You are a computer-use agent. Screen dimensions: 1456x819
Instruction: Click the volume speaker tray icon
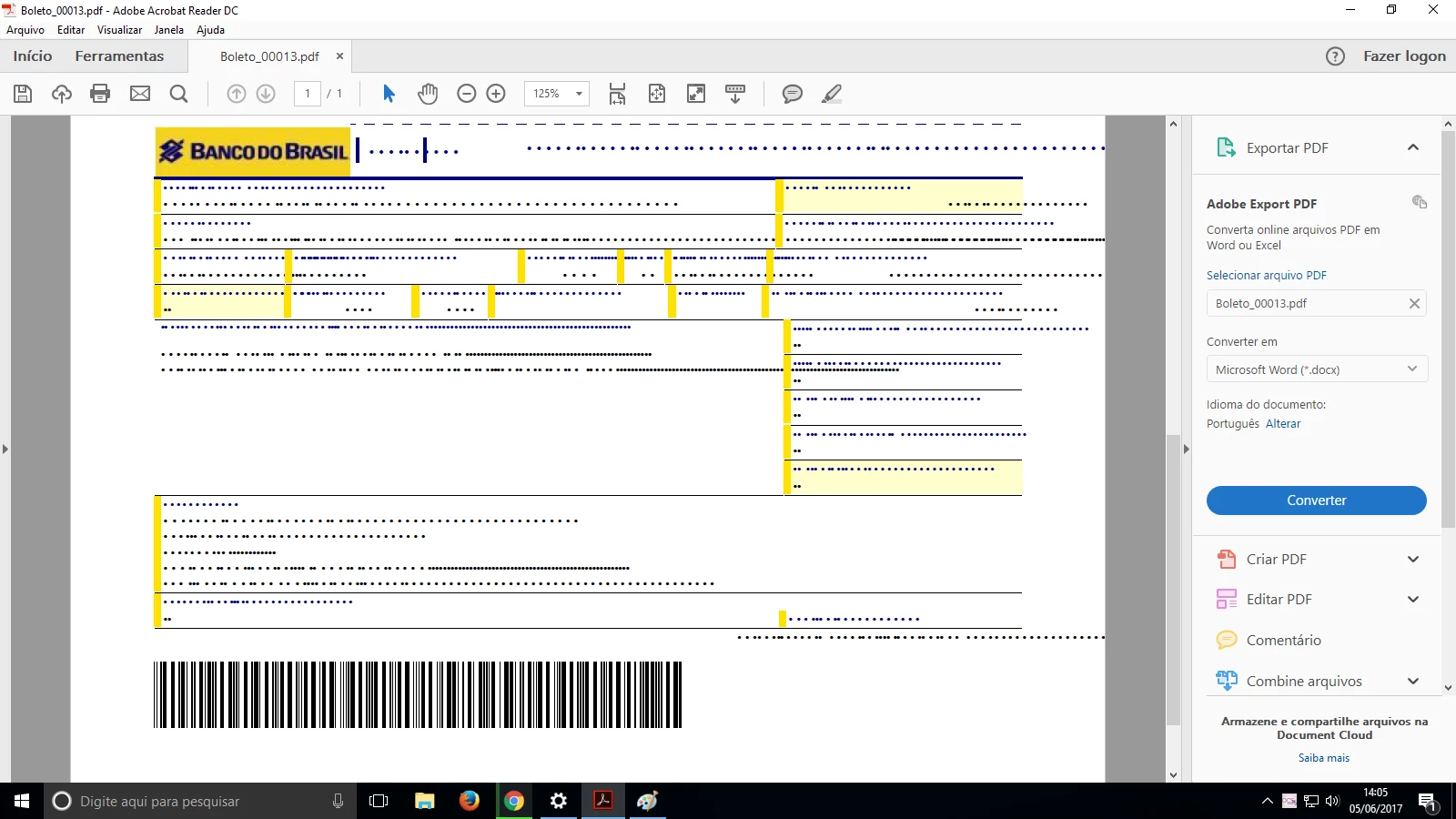pyautogui.click(x=1332, y=801)
